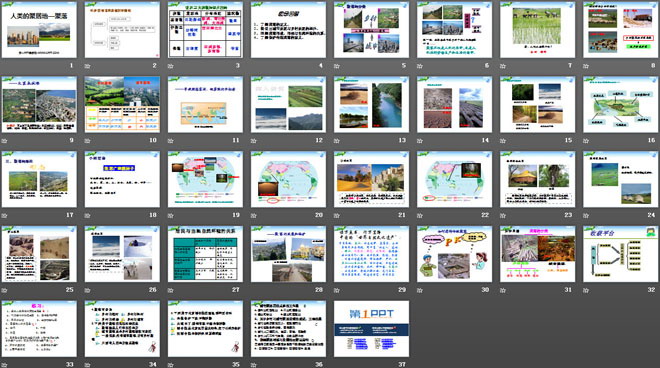Select slide 29 with blue text paragraphs

click(371, 254)
